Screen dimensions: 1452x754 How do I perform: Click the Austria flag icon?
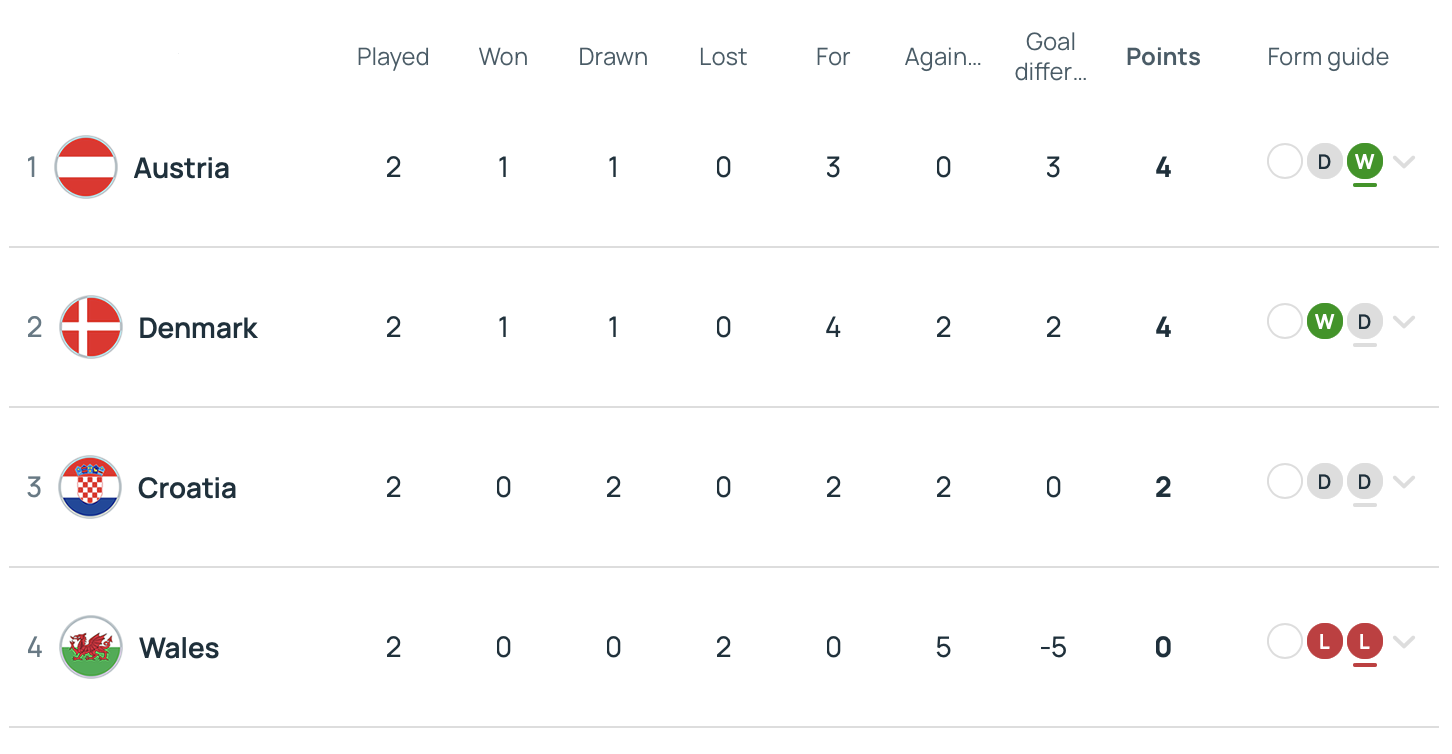tap(86, 167)
